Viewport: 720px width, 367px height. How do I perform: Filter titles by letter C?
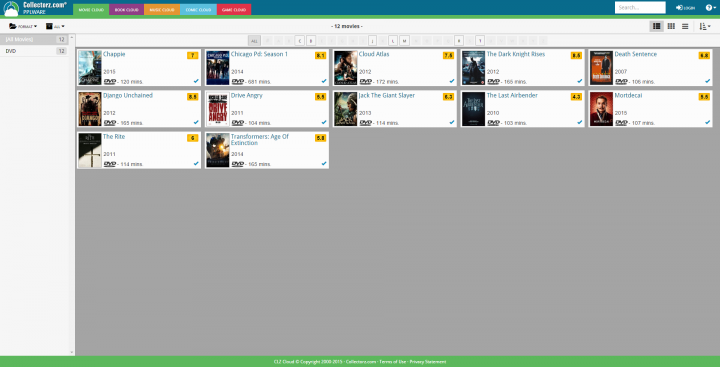point(299,41)
